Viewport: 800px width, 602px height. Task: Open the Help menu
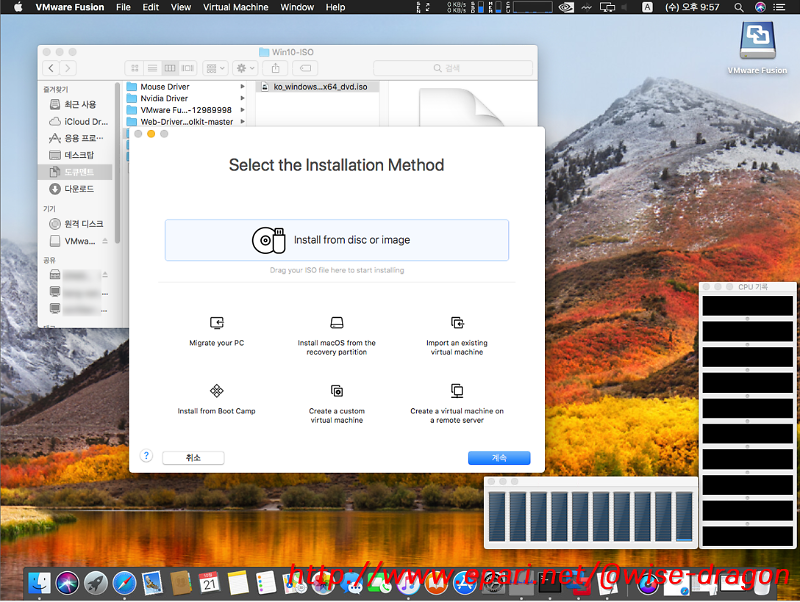[335, 7]
